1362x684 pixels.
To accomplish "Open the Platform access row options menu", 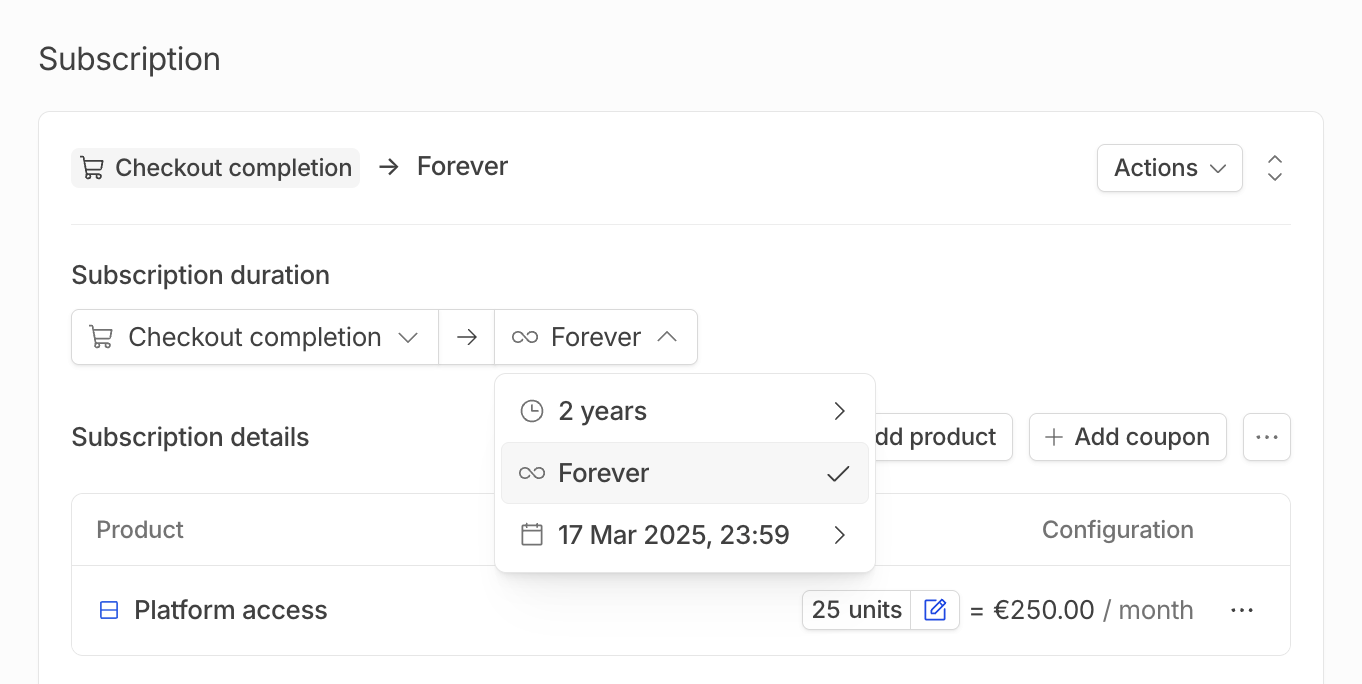I will [x=1242, y=610].
